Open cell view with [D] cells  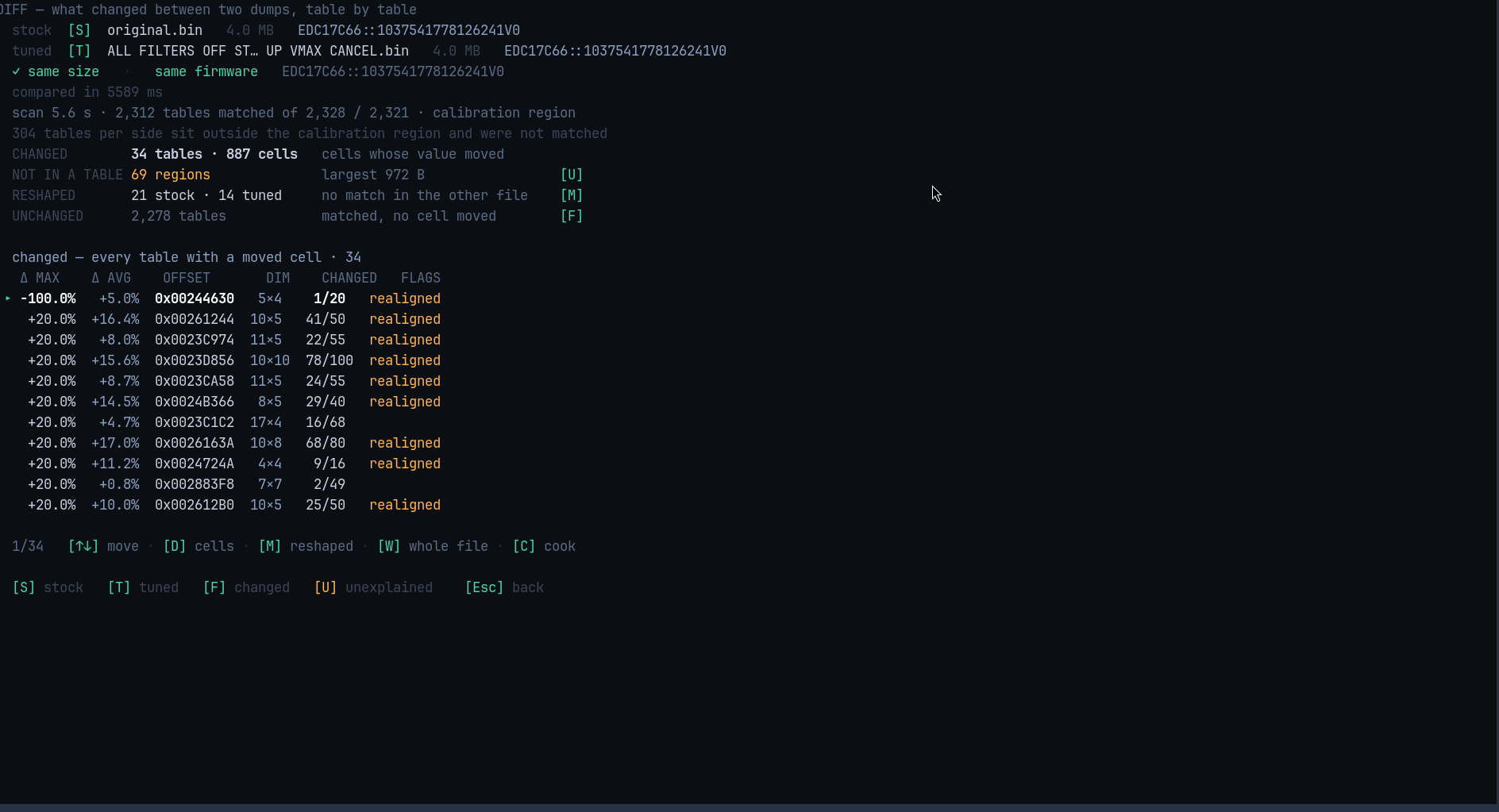tap(198, 546)
